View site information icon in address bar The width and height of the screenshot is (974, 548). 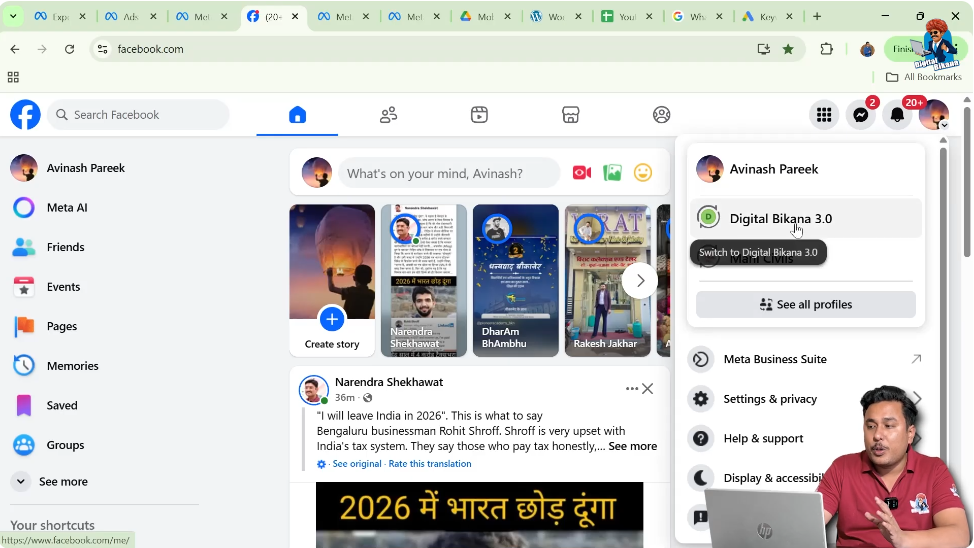tap(102, 49)
